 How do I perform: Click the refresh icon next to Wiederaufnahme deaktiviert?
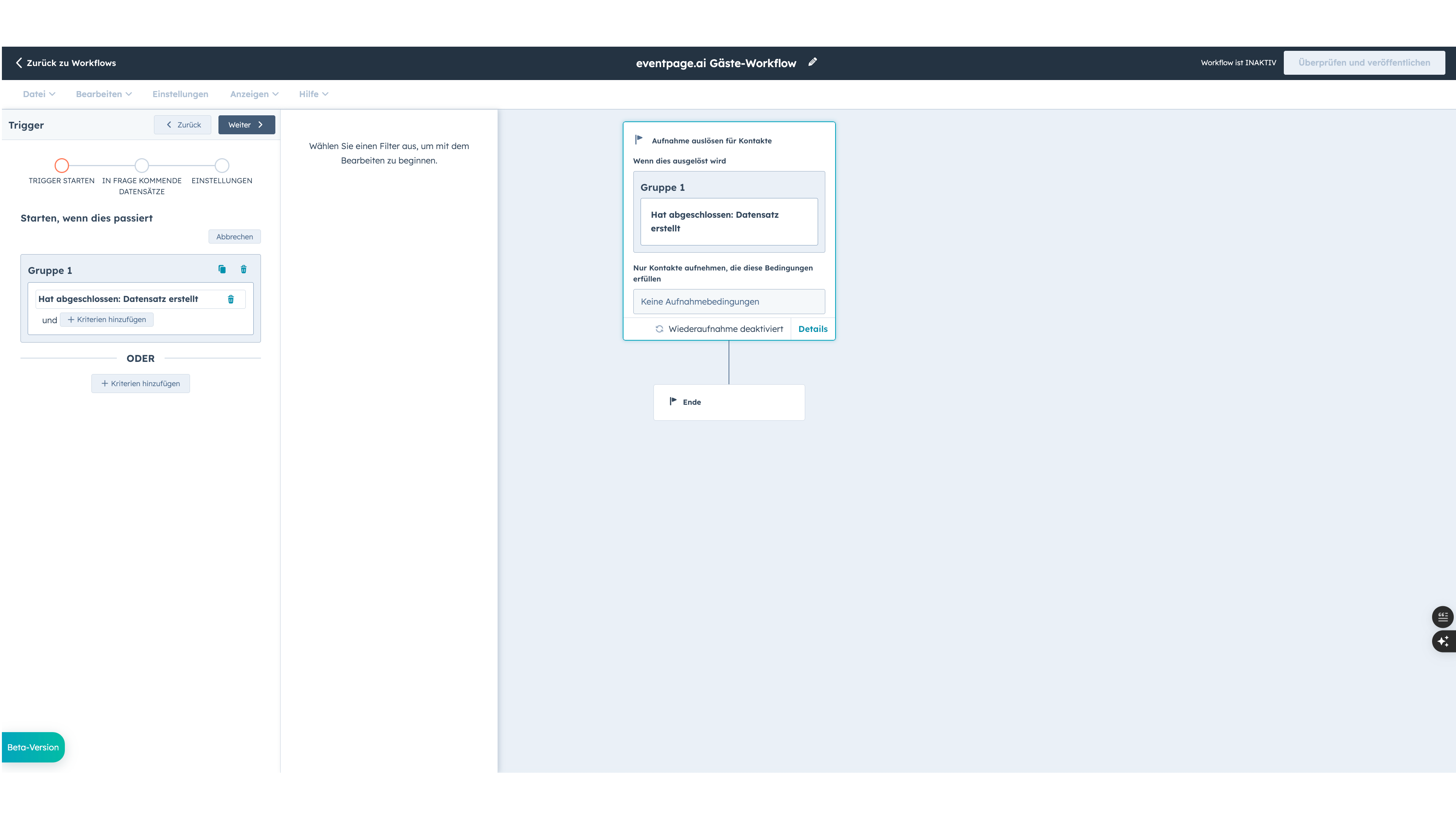point(660,329)
